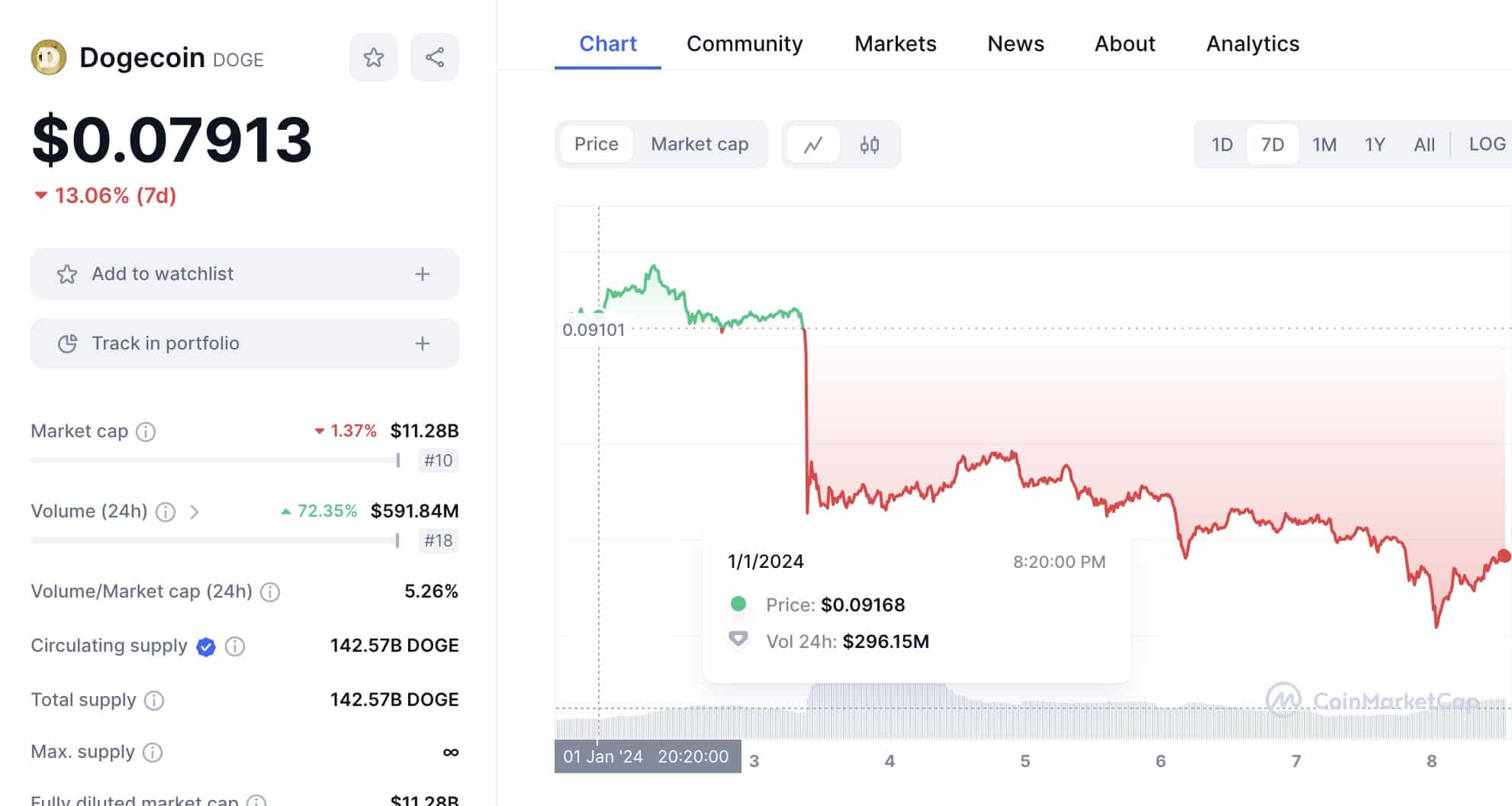Viewport: 1512px width, 806px height.
Task: Click the Volume rank progress bar
Action: click(x=215, y=540)
